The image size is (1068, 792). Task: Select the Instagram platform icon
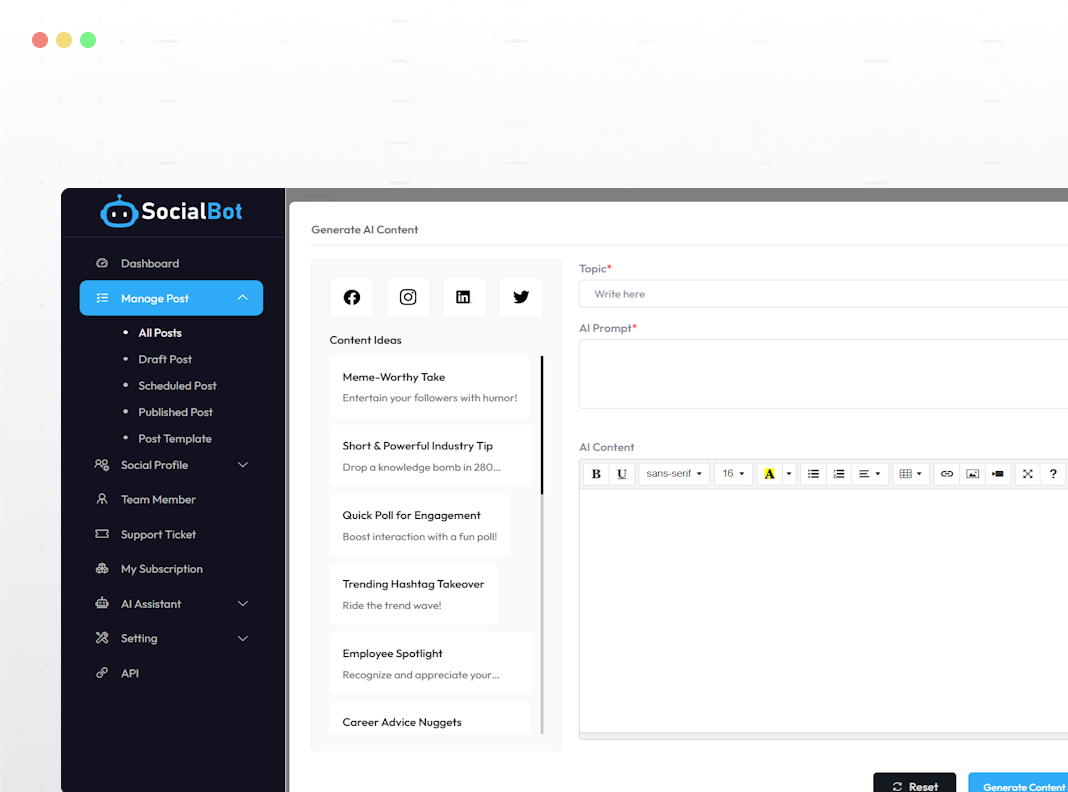pyautogui.click(x=408, y=297)
